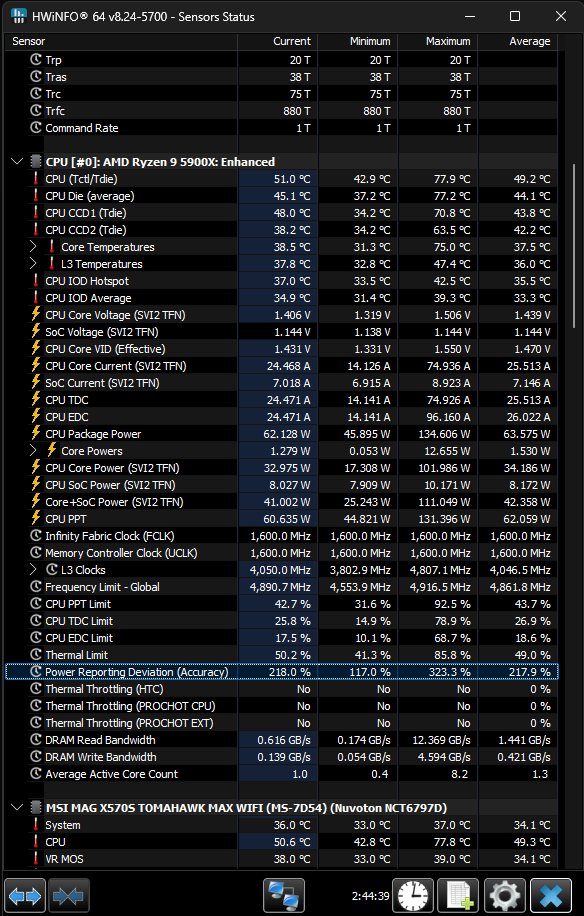Expand the Core Powers subgroup

point(33,450)
